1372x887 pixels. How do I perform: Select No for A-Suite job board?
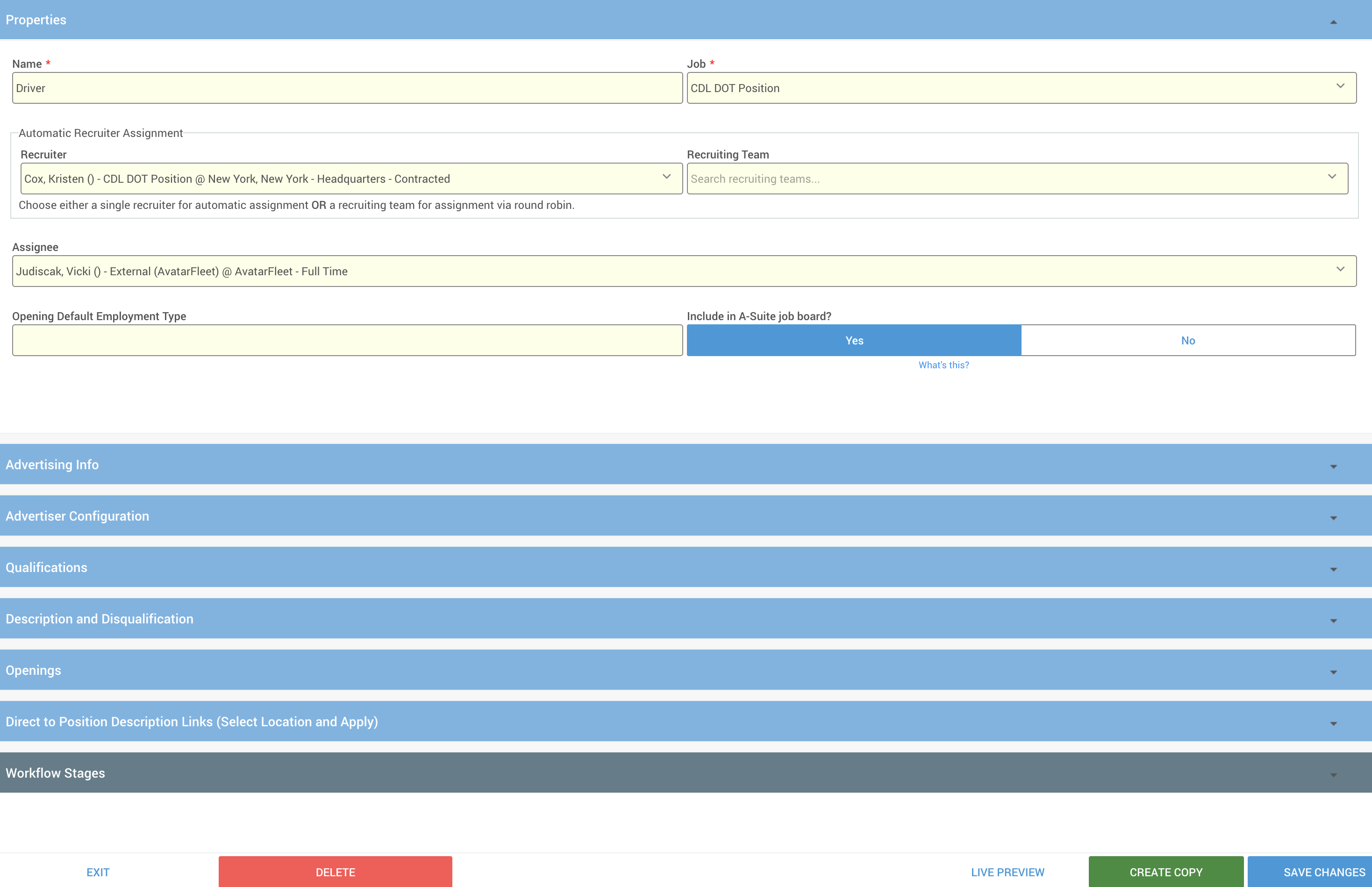coord(1188,340)
